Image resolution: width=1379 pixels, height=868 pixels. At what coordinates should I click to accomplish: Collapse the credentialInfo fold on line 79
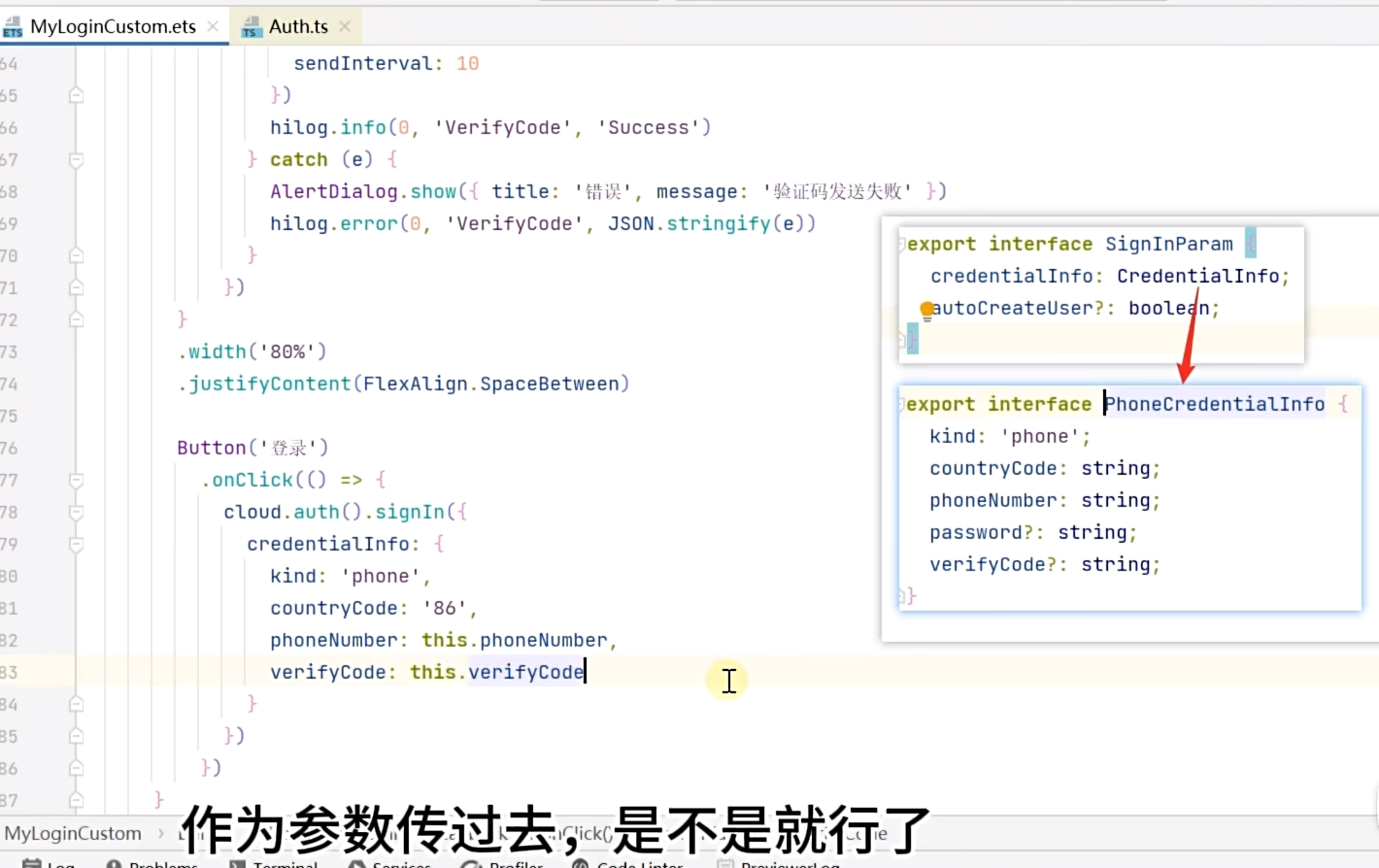(76, 544)
